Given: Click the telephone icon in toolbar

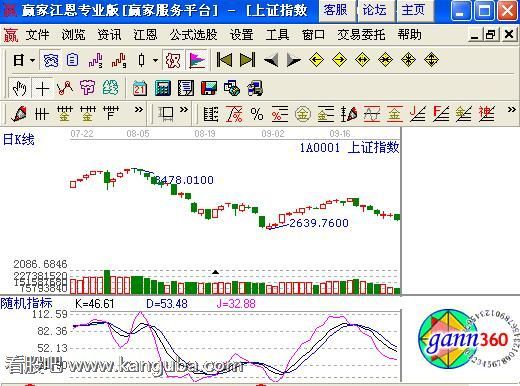Looking at the screenshot, I should (51, 61).
